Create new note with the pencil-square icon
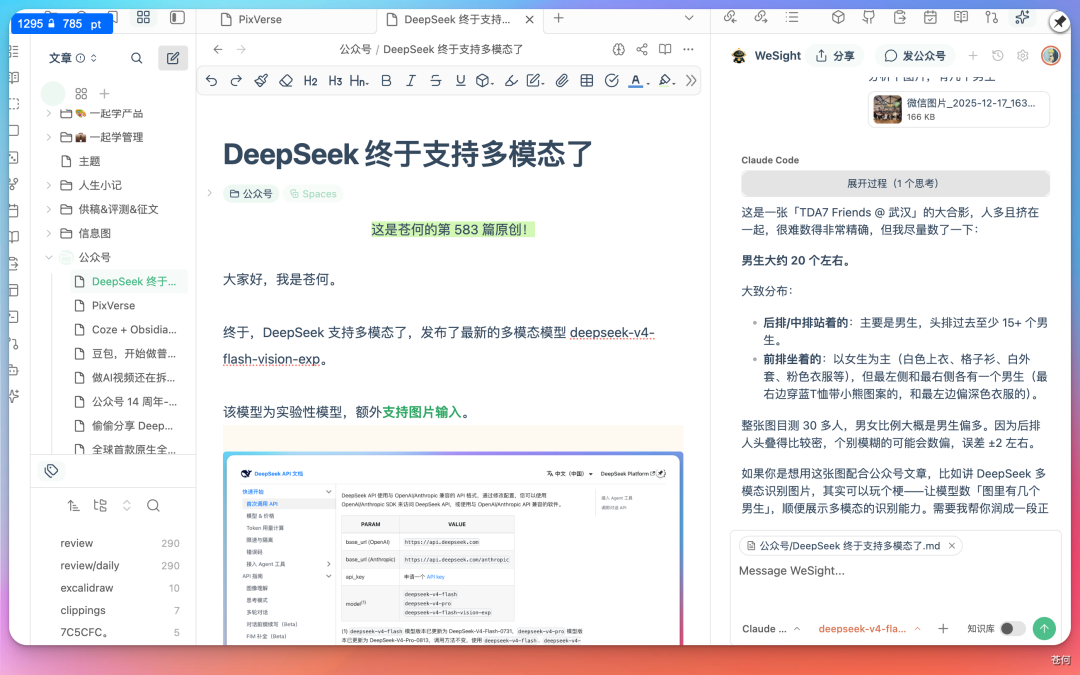Image resolution: width=1080 pixels, height=675 pixels. (173, 59)
